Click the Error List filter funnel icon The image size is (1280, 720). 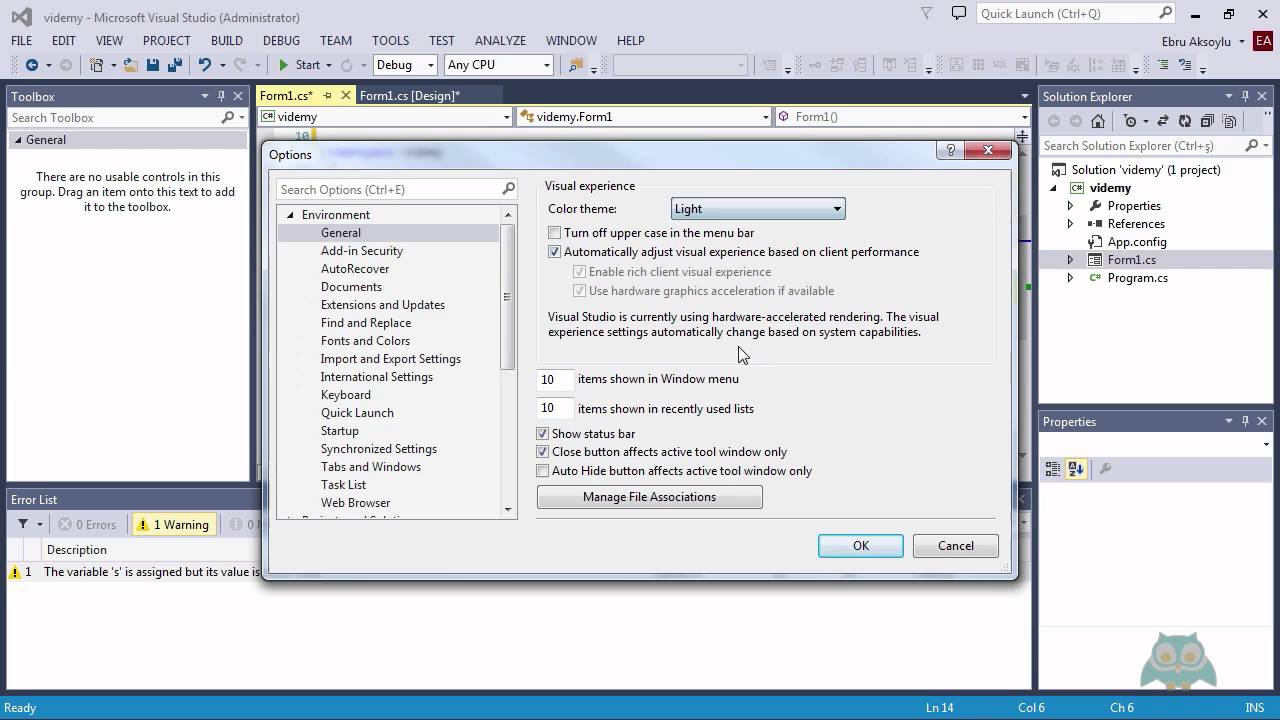coord(23,524)
